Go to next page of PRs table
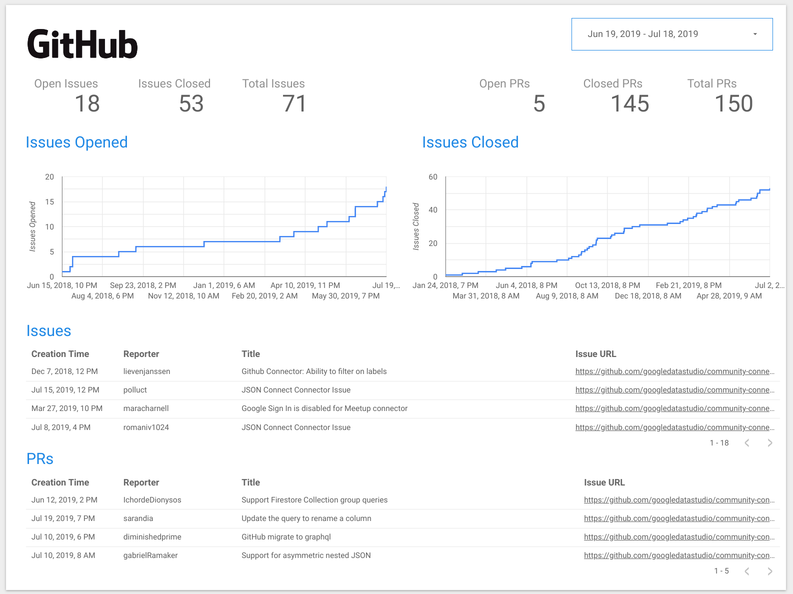The height and width of the screenshot is (594, 793). 770,571
